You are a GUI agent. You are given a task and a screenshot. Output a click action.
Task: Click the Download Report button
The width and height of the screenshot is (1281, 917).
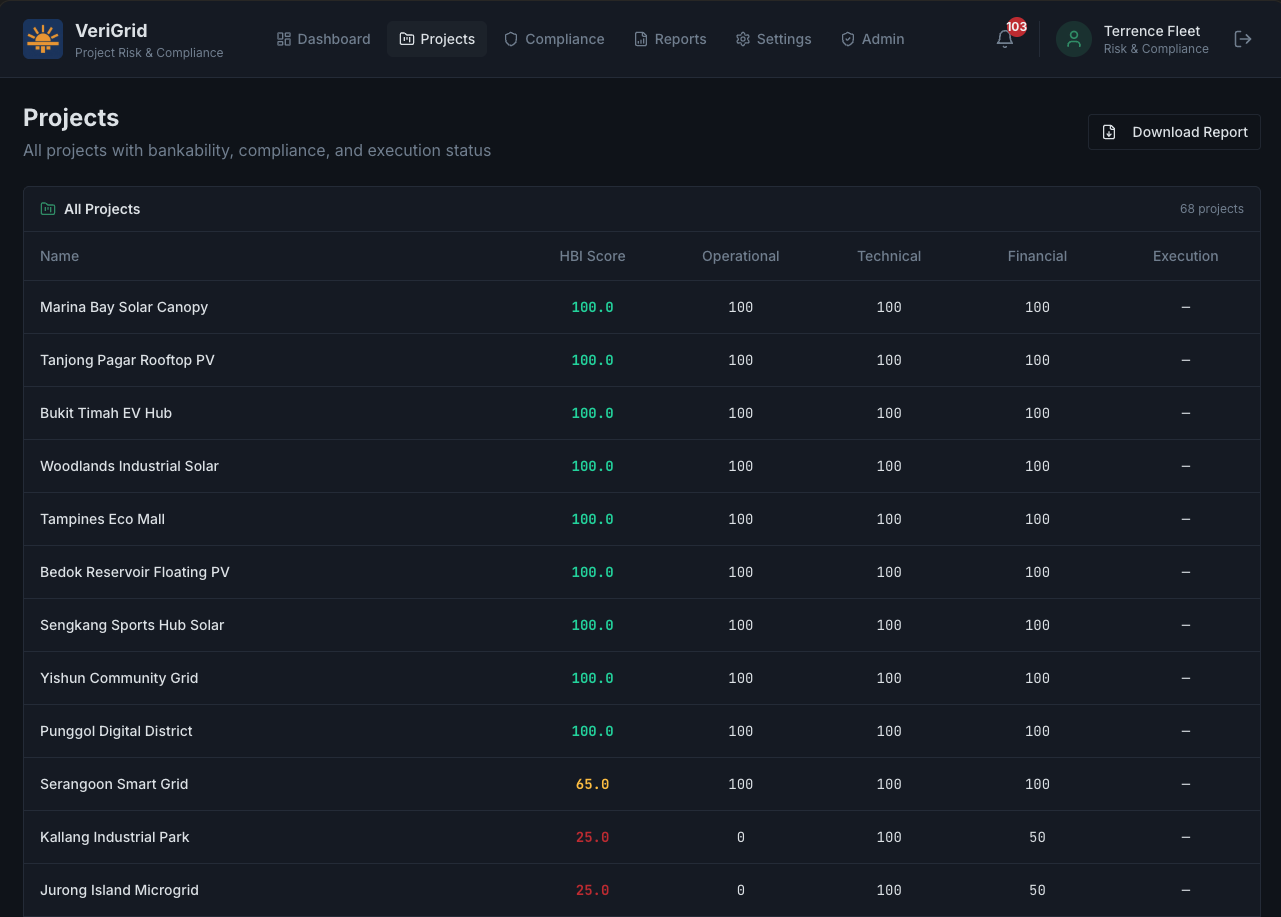pyautogui.click(x=1174, y=132)
